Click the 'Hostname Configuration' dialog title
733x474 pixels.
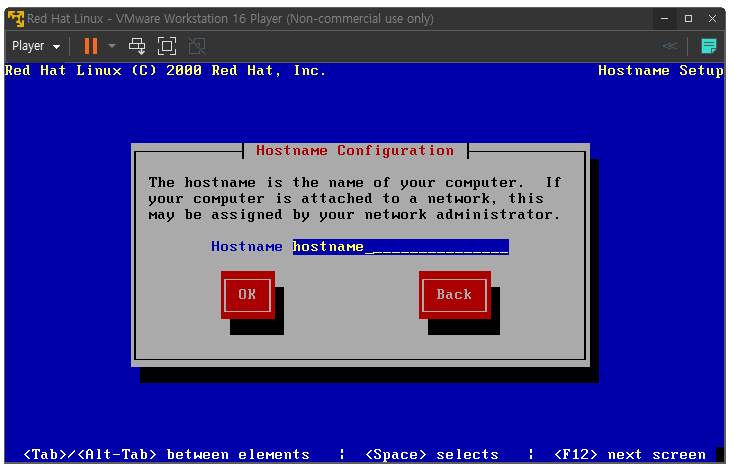[x=355, y=151]
